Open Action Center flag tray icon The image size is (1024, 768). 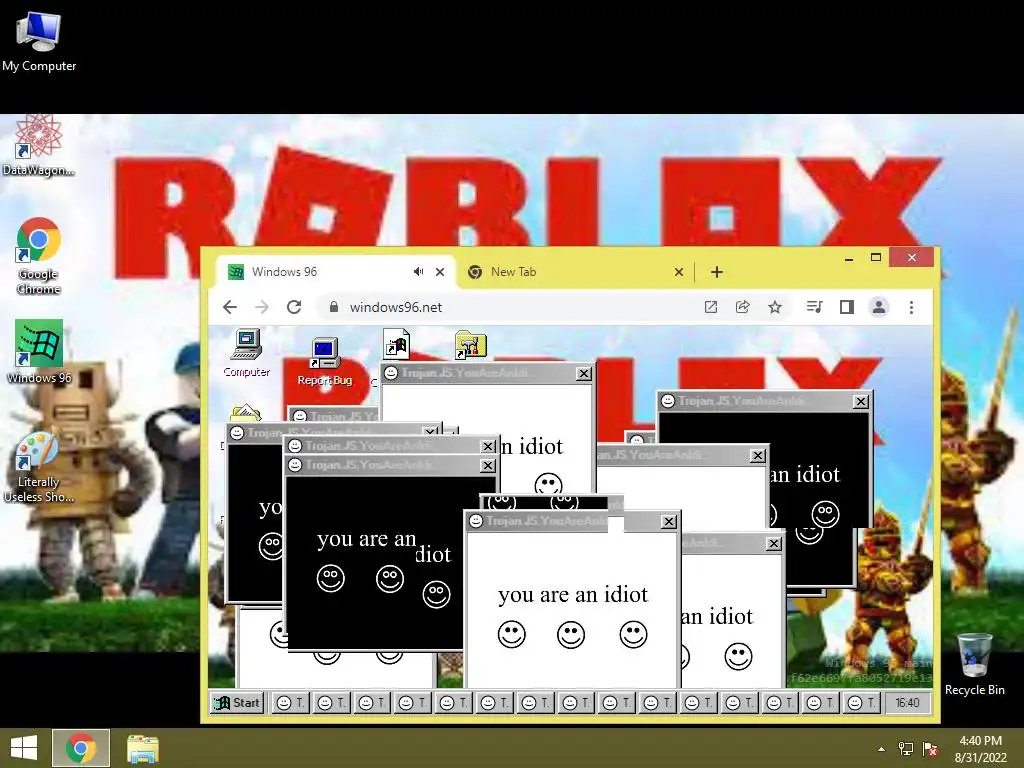[x=930, y=749]
